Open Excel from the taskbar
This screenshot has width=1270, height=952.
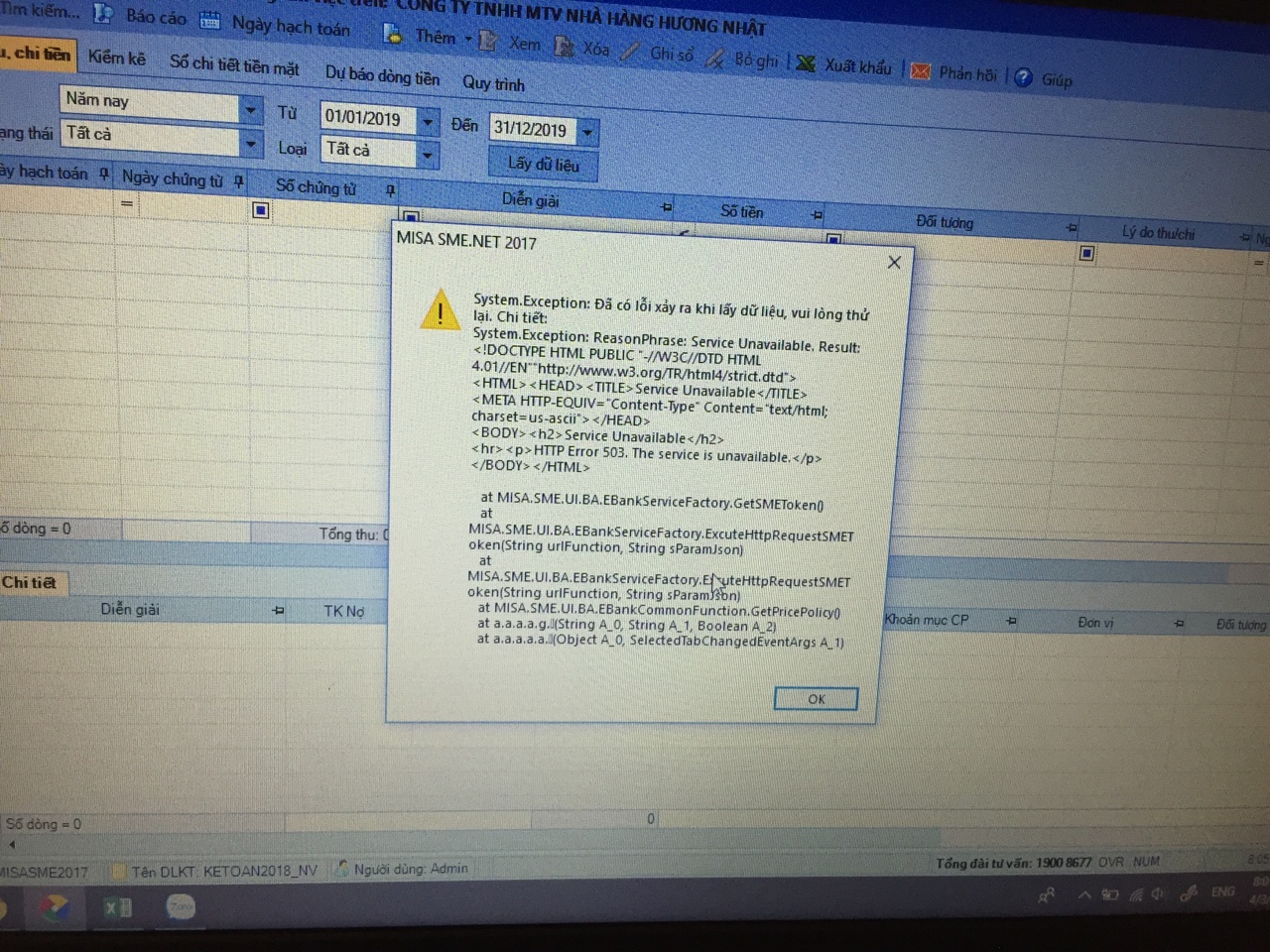(x=117, y=907)
